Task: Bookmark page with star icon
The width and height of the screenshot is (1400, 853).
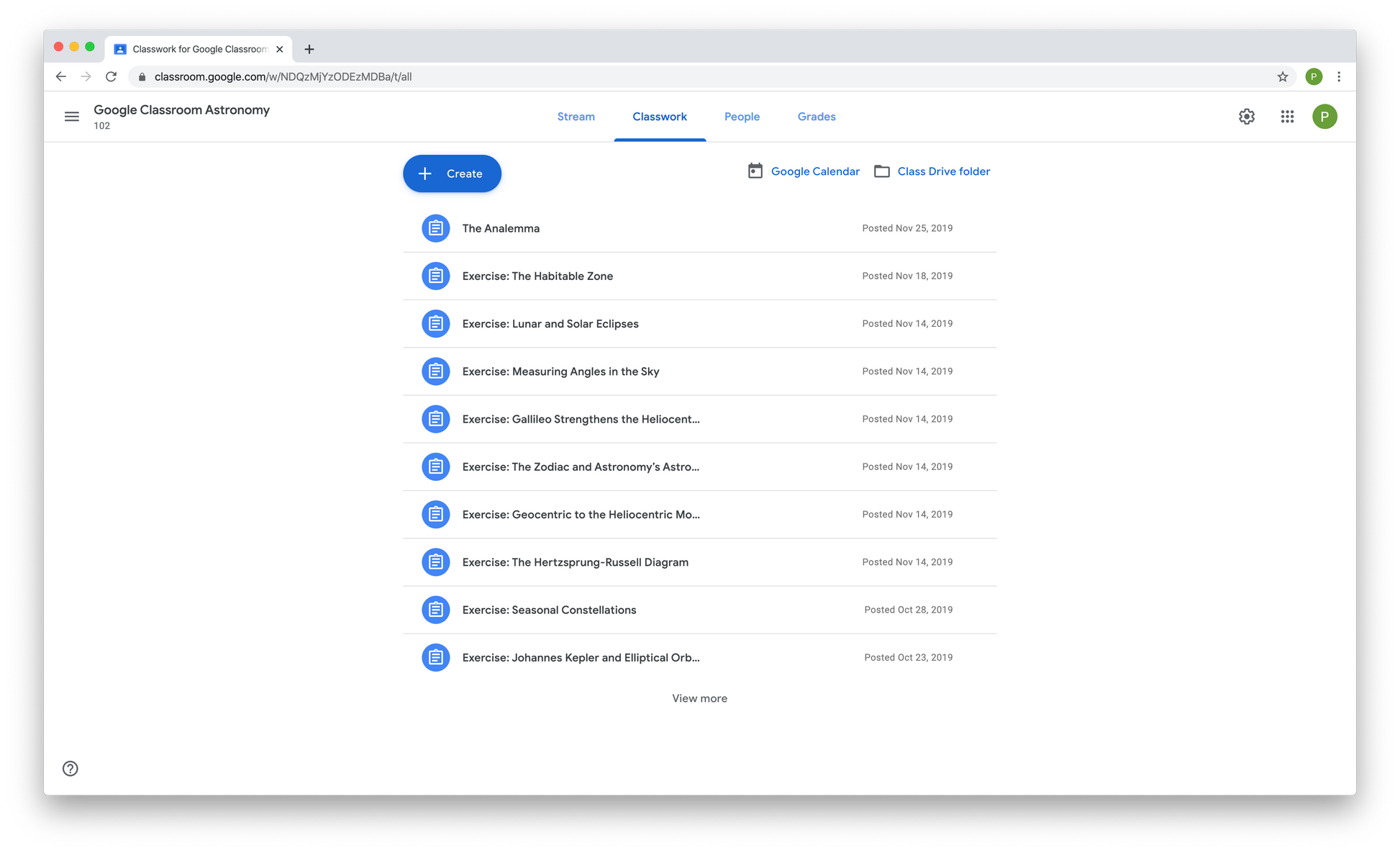Action: (x=1282, y=77)
